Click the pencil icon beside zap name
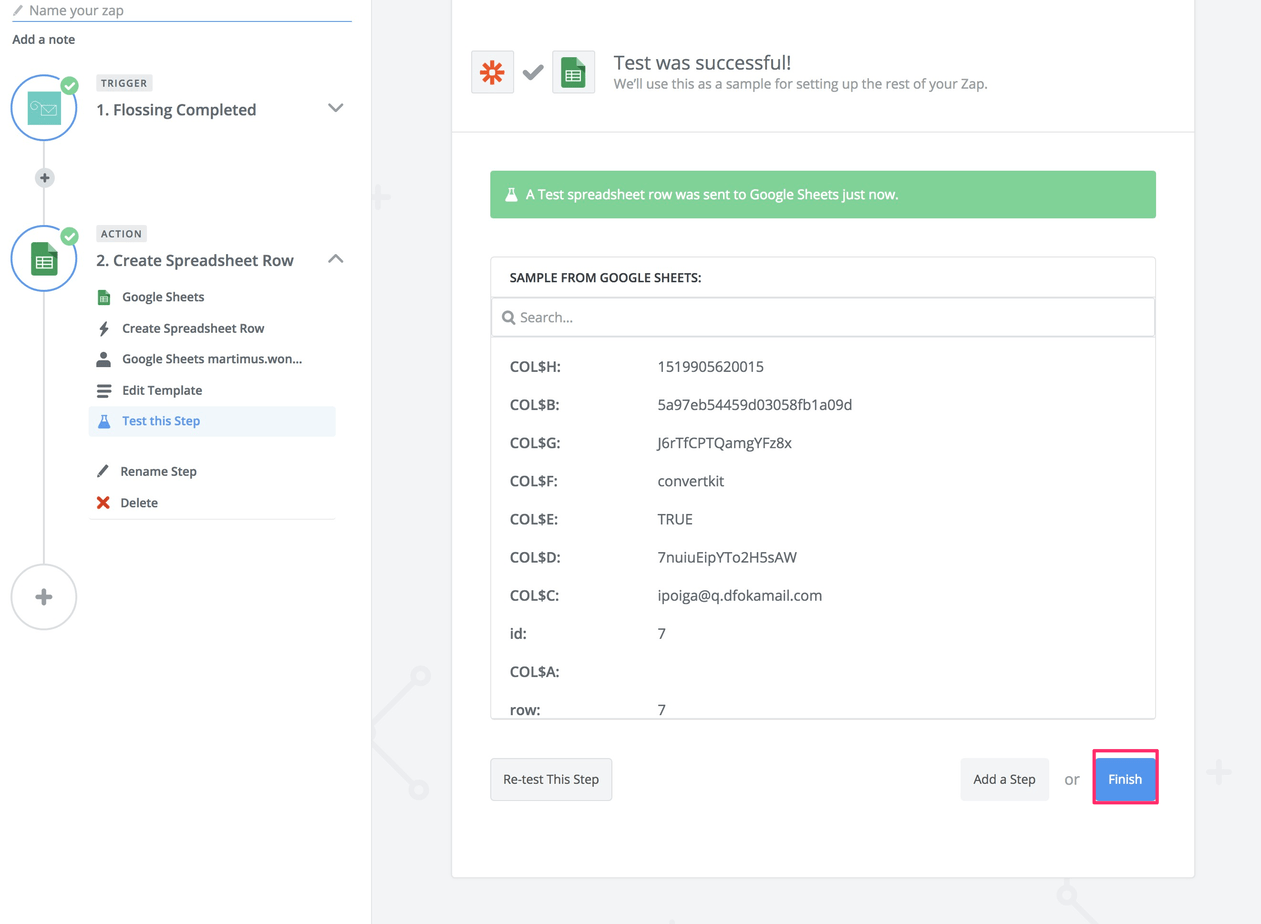 pyautogui.click(x=18, y=10)
